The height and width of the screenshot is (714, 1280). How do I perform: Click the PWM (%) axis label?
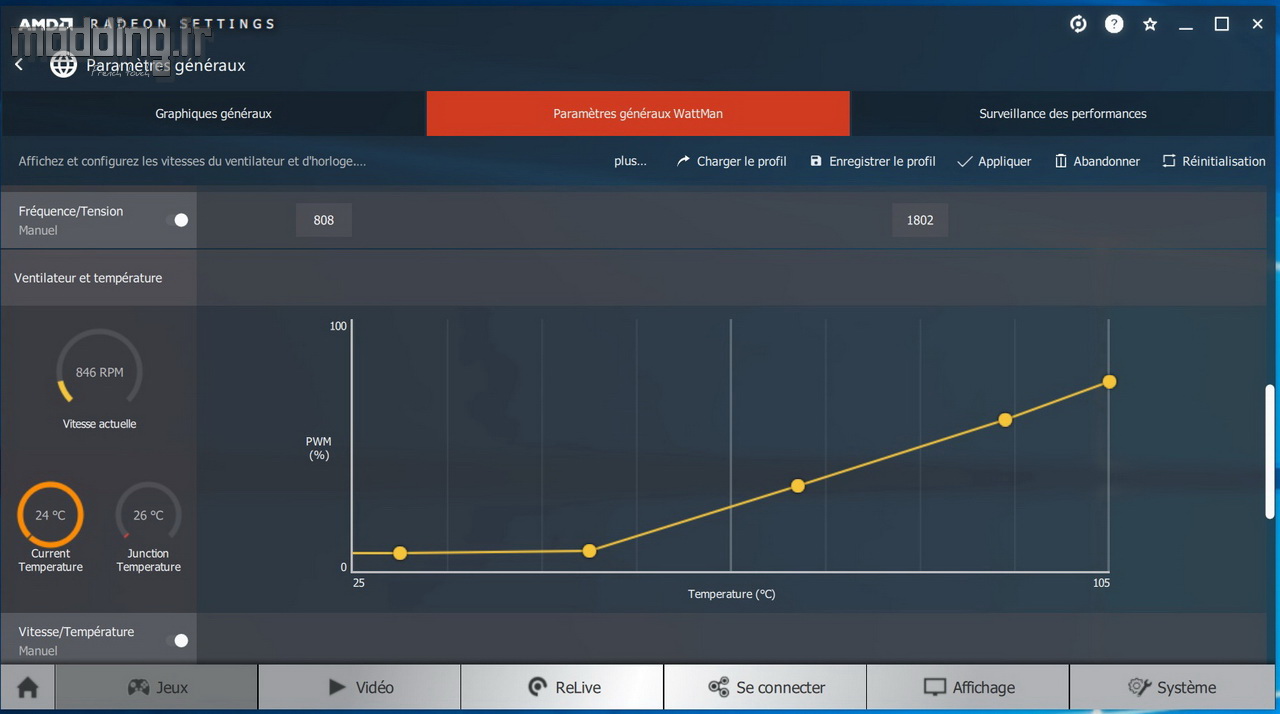[319, 448]
